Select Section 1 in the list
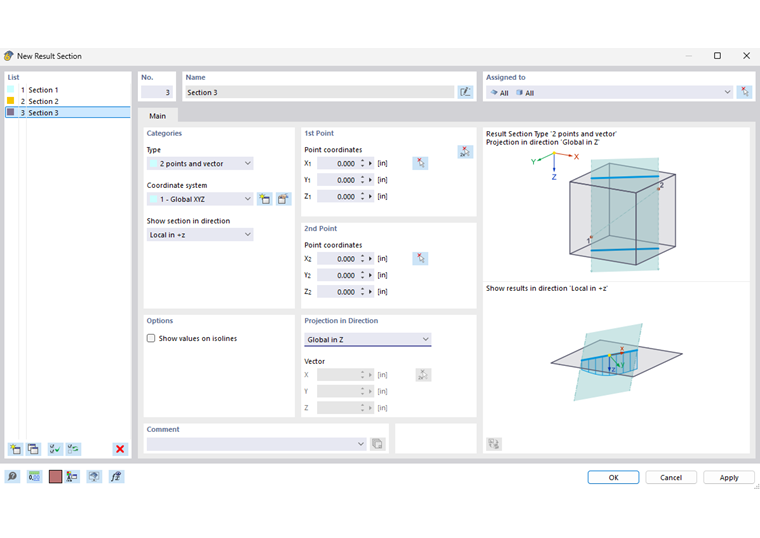The height and width of the screenshot is (538, 760). pos(68,90)
